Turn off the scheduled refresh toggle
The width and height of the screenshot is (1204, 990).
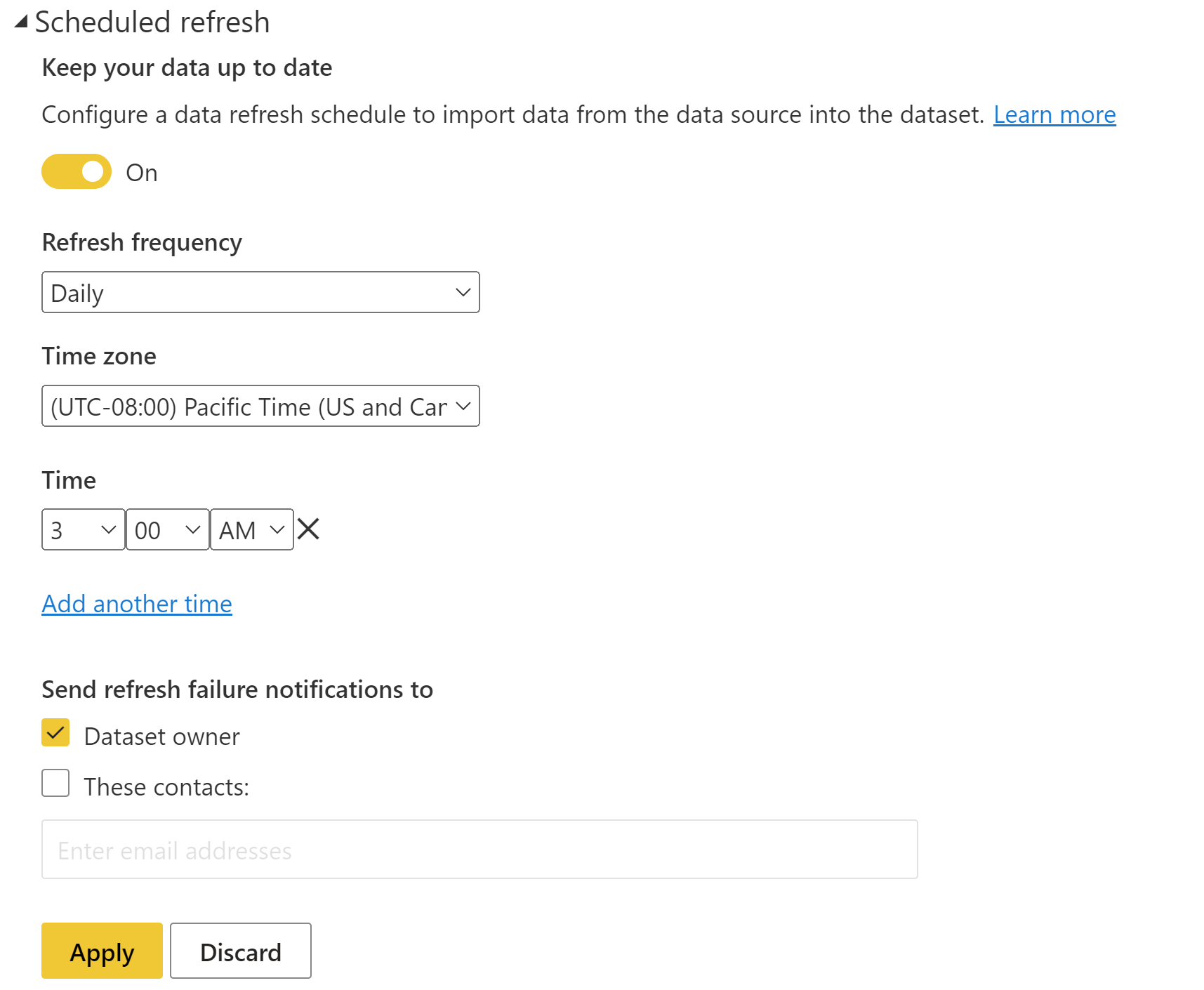[x=77, y=171]
